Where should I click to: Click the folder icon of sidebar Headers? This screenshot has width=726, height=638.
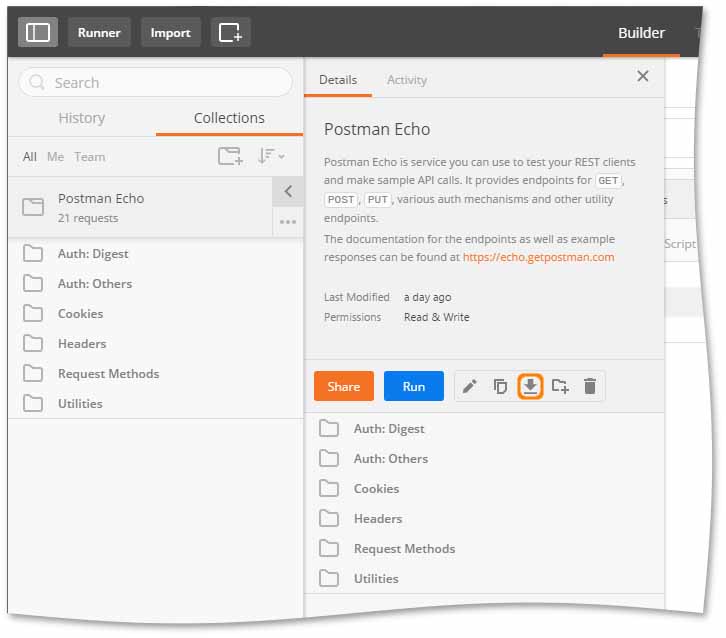33,344
